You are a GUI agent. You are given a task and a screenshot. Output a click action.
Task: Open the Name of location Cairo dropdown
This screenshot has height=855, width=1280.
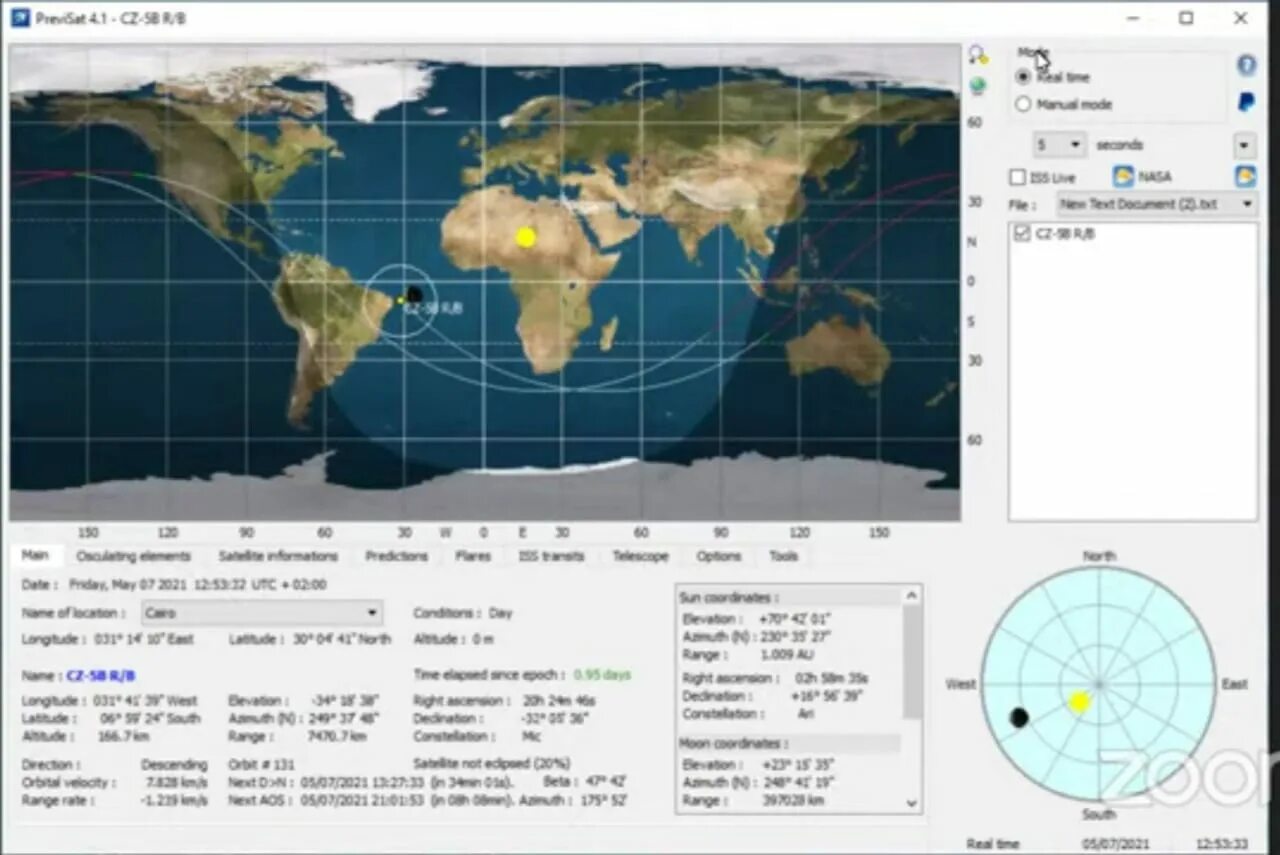261,613
